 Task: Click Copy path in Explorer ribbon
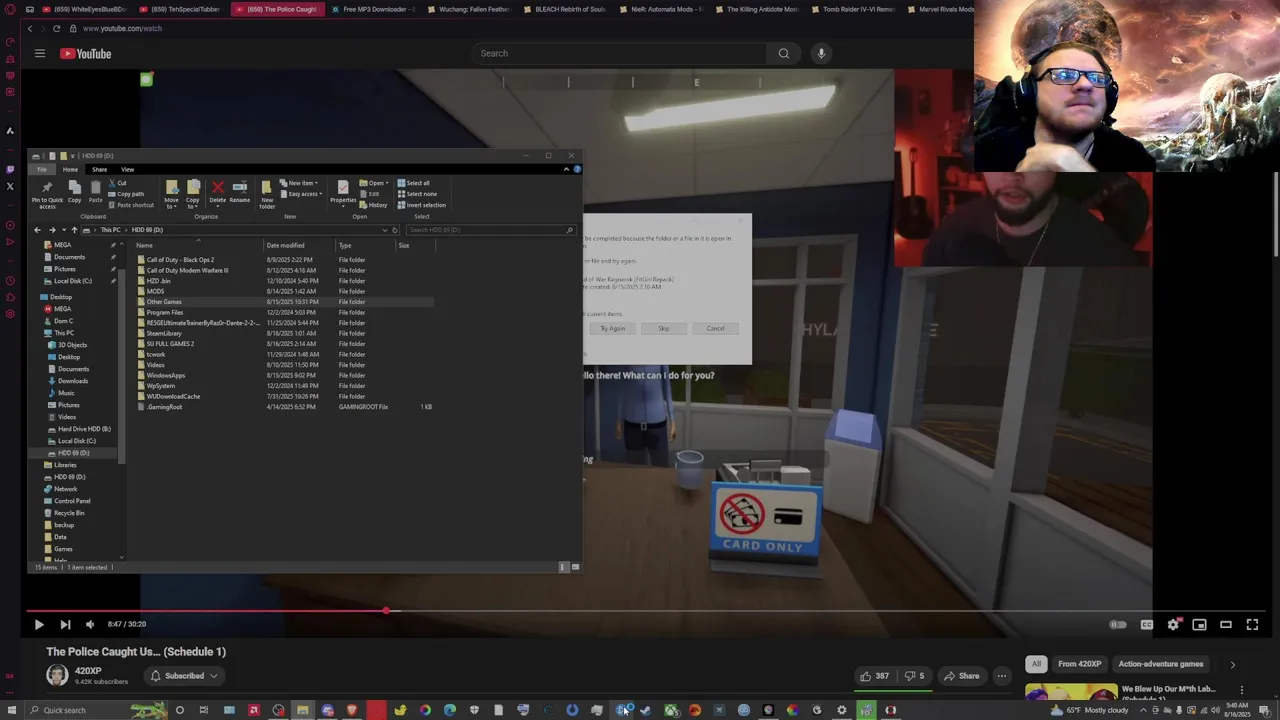[126, 194]
